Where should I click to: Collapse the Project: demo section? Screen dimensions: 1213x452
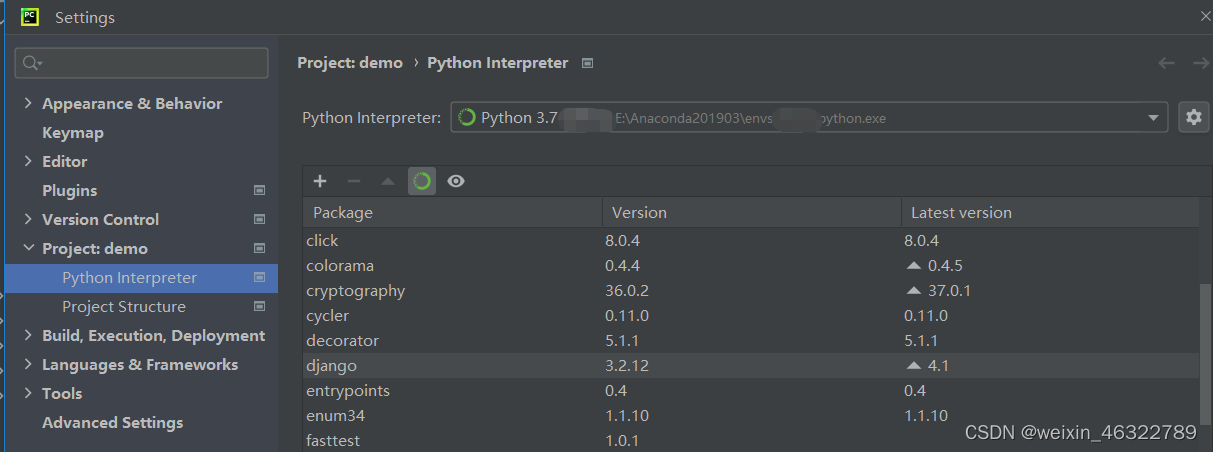28,249
